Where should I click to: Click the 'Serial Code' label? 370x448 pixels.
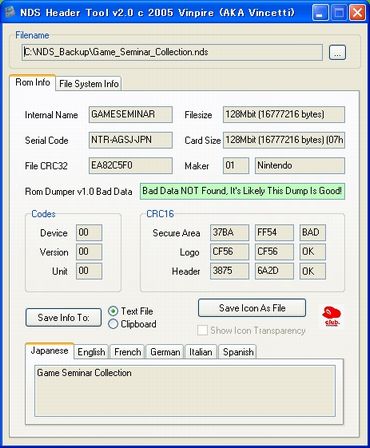pyautogui.click(x=47, y=140)
